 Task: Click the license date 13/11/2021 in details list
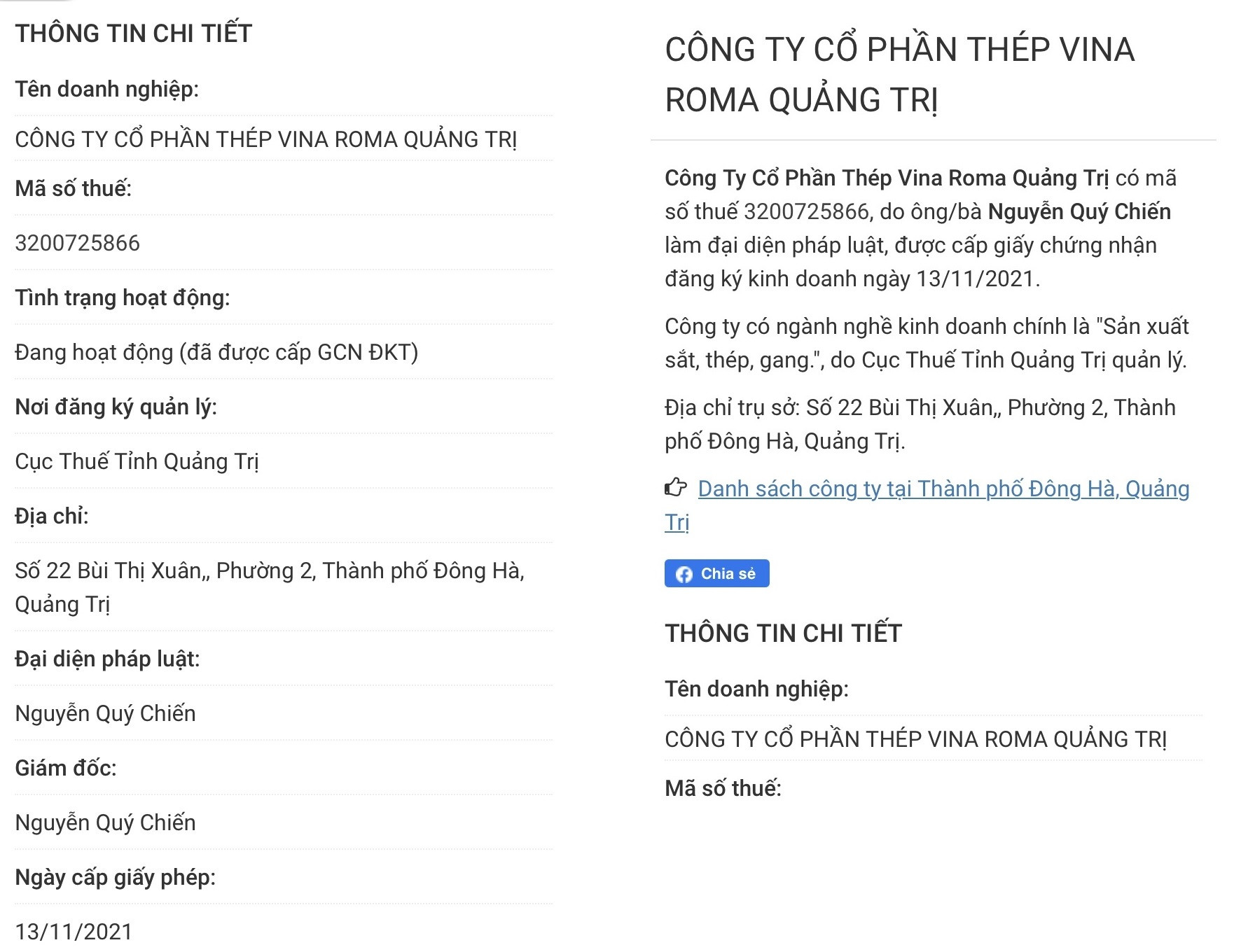tap(74, 932)
